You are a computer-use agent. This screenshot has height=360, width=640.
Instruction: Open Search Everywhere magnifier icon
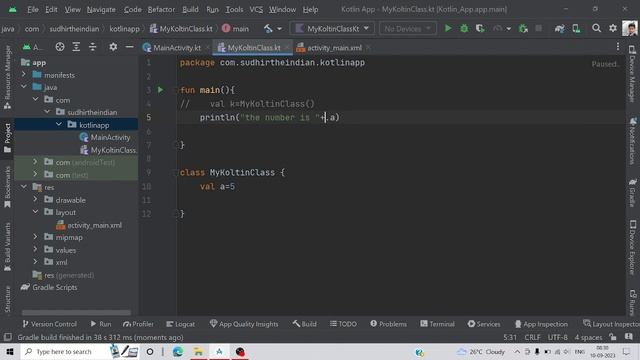point(596,28)
